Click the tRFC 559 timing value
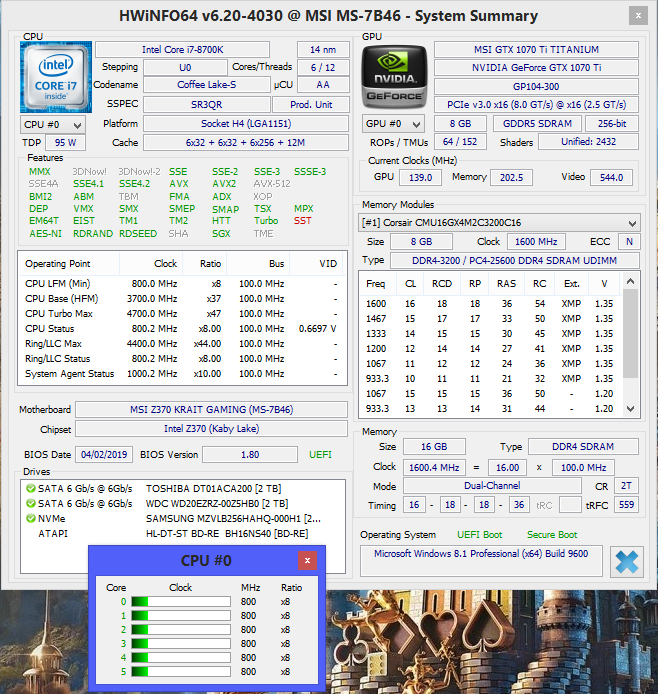The height and width of the screenshot is (694, 658). tap(626, 505)
